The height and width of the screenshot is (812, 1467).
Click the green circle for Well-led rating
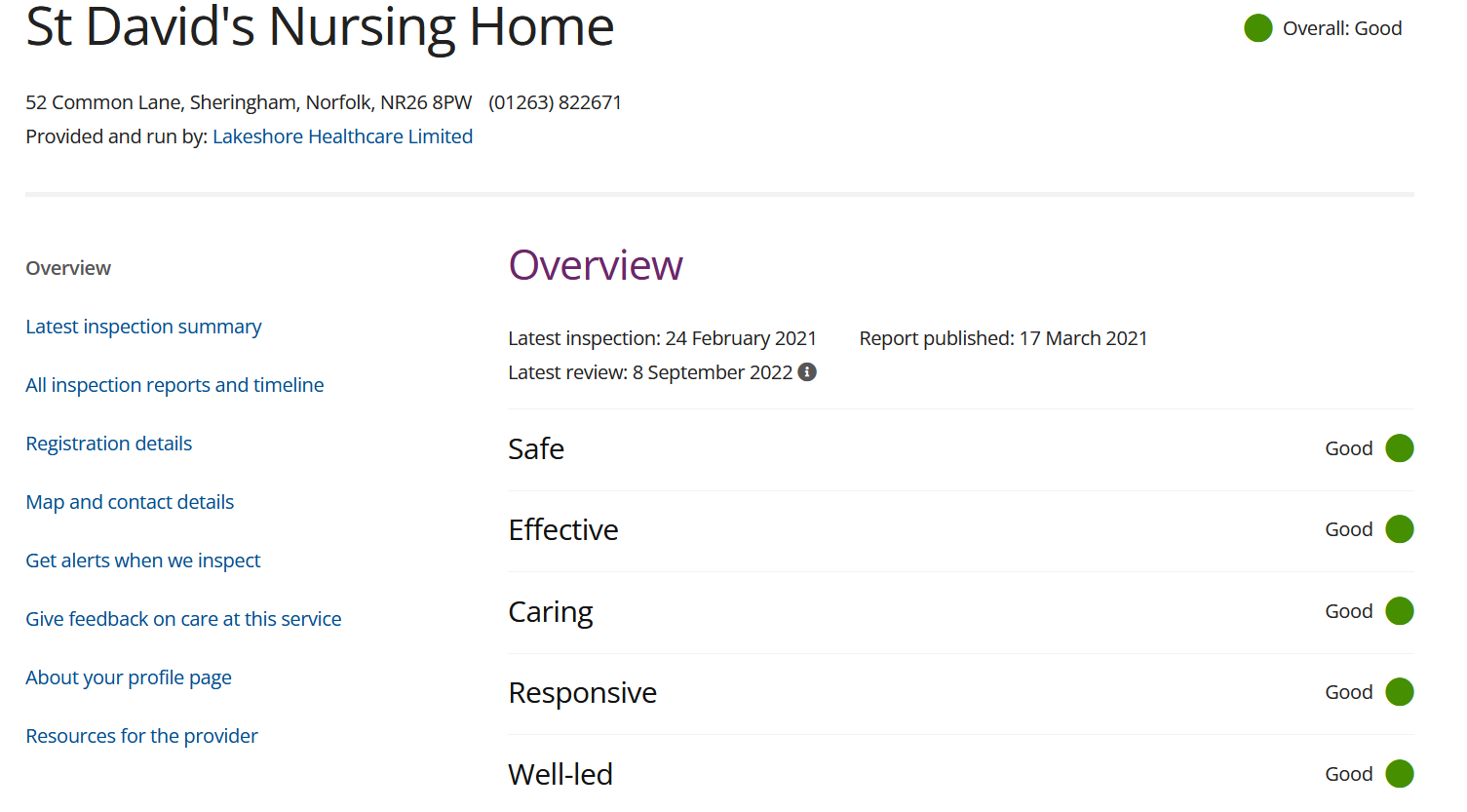1400,774
